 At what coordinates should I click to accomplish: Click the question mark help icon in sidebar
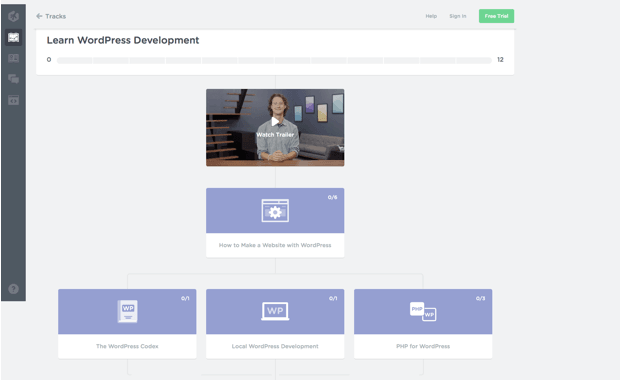[x=13, y=289]
